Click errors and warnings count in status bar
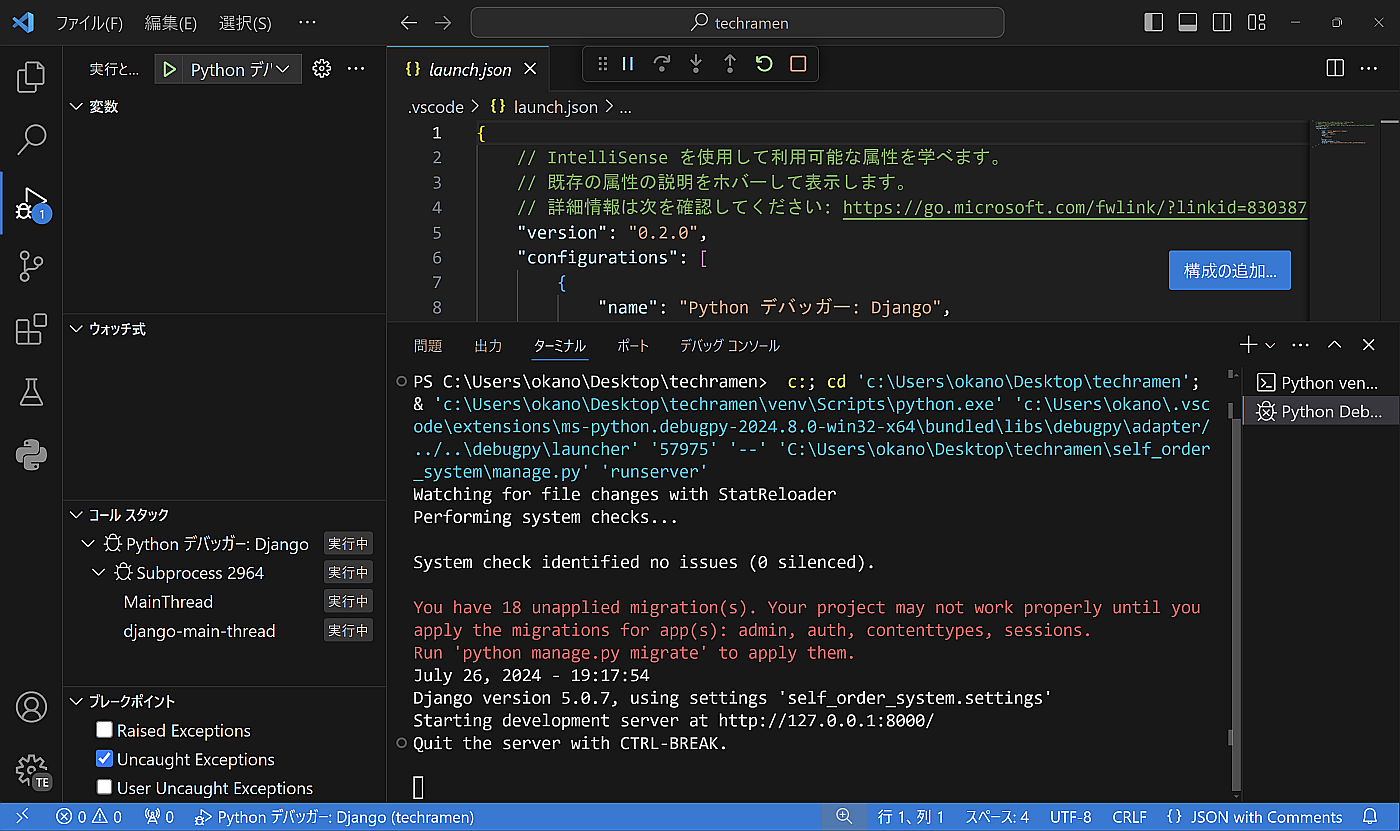The width and height of the screenshot is (1400, 831). click(89, 817)
